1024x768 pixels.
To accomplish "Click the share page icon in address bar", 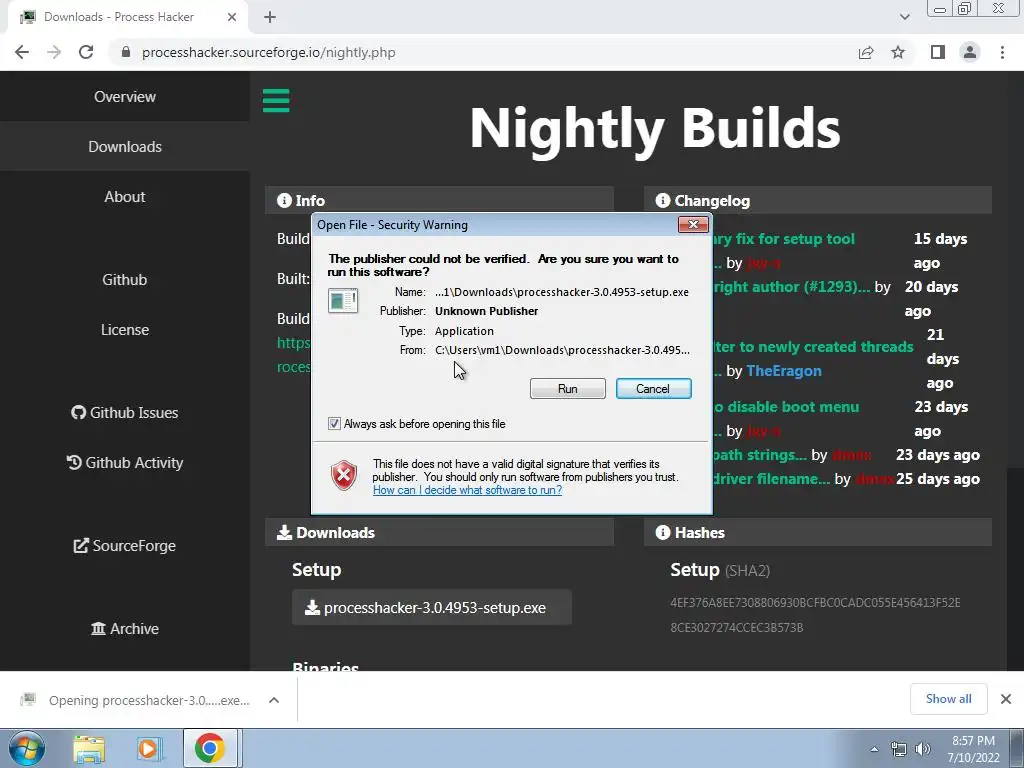I will click(866, 52).
